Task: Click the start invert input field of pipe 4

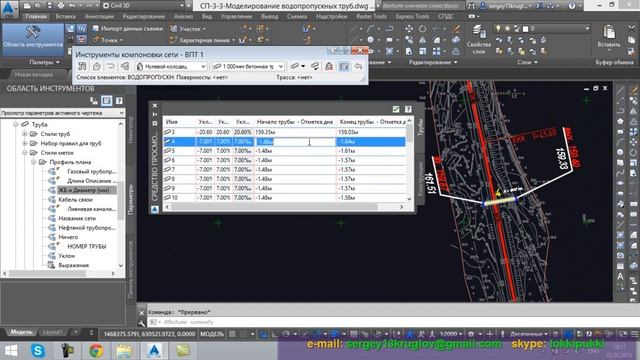Action: [295, 142]
